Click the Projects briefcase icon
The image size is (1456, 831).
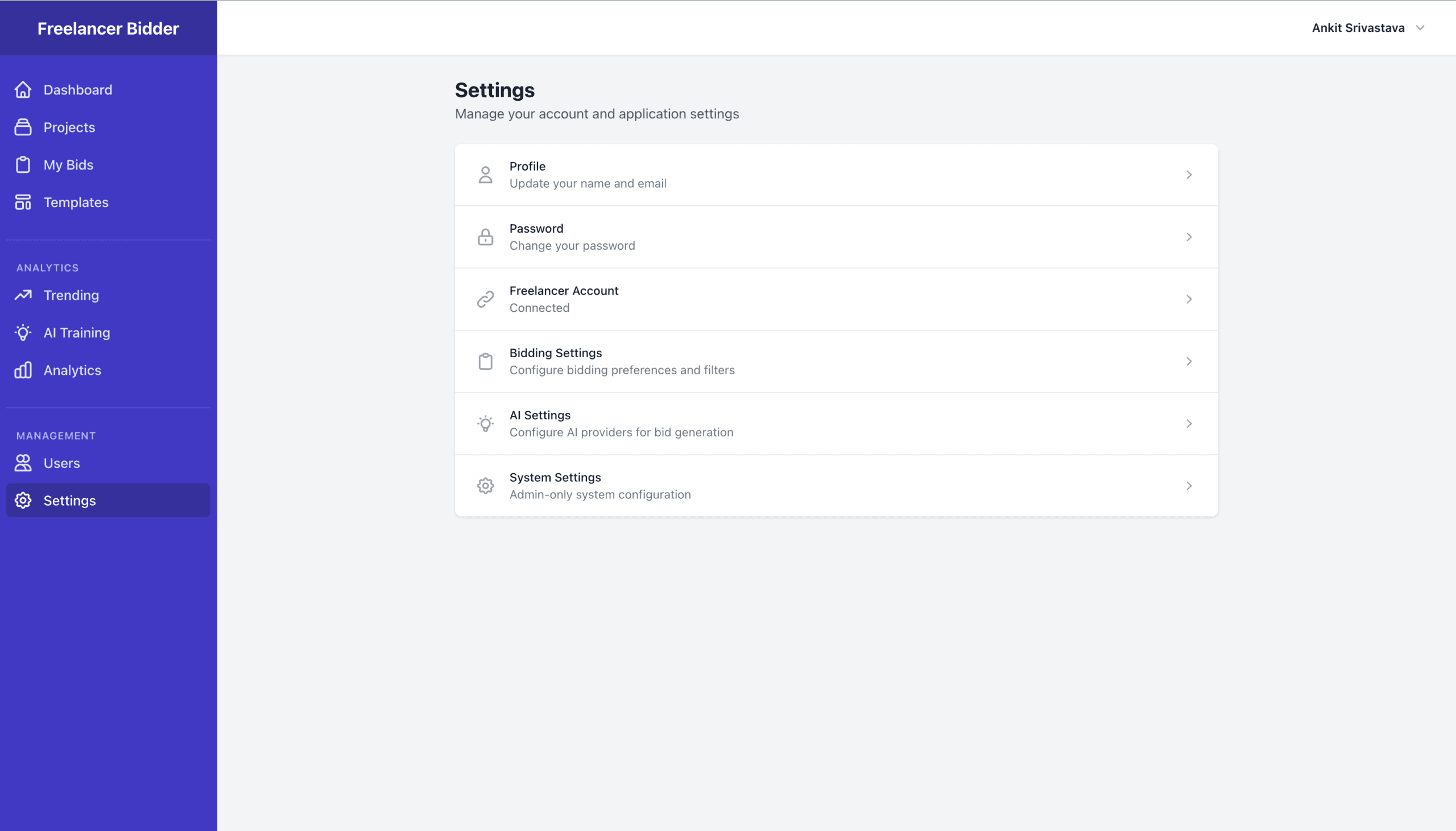[x=23, y=127]
